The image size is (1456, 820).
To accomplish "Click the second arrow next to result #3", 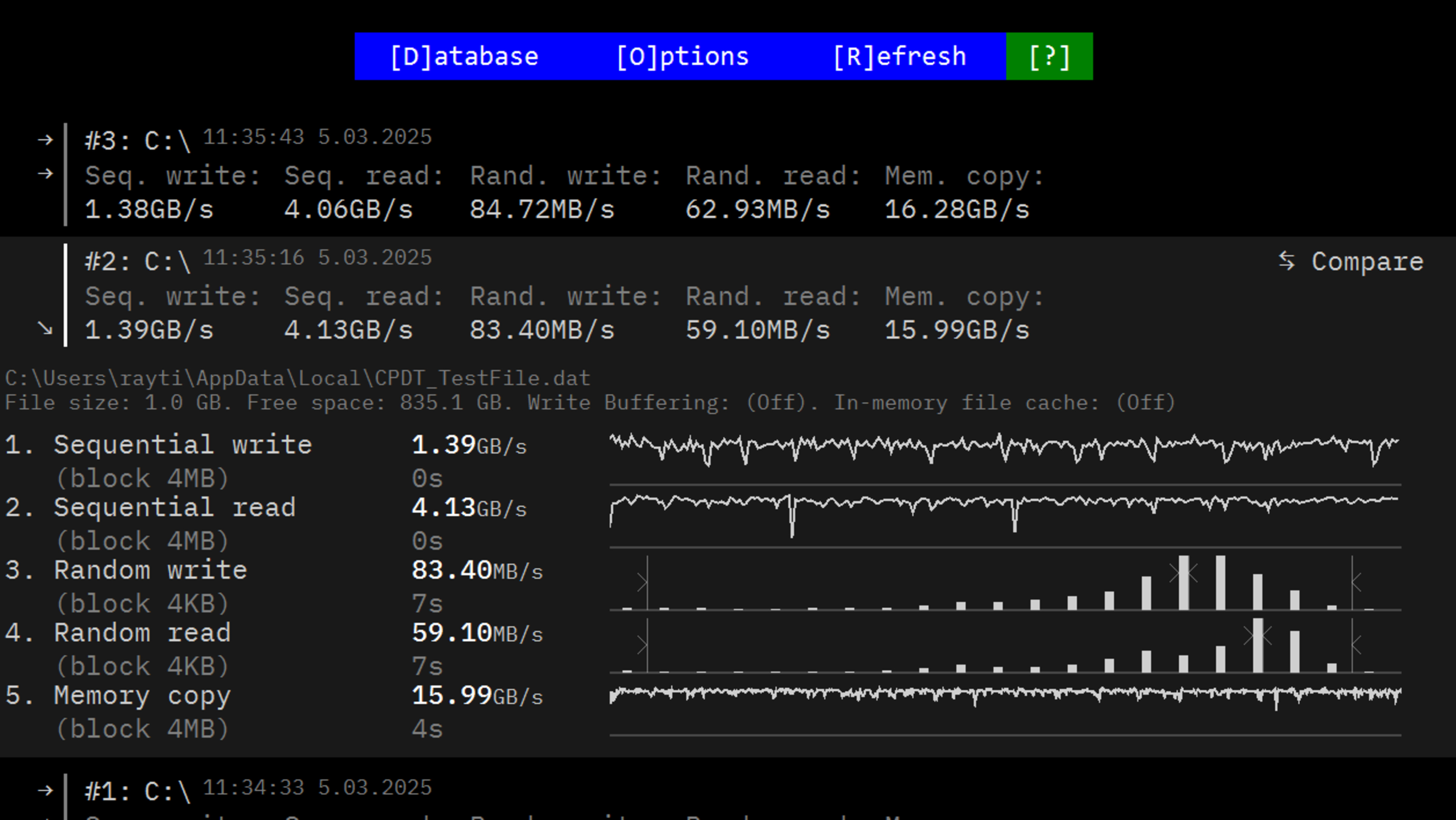I will [x=45, y=173].
